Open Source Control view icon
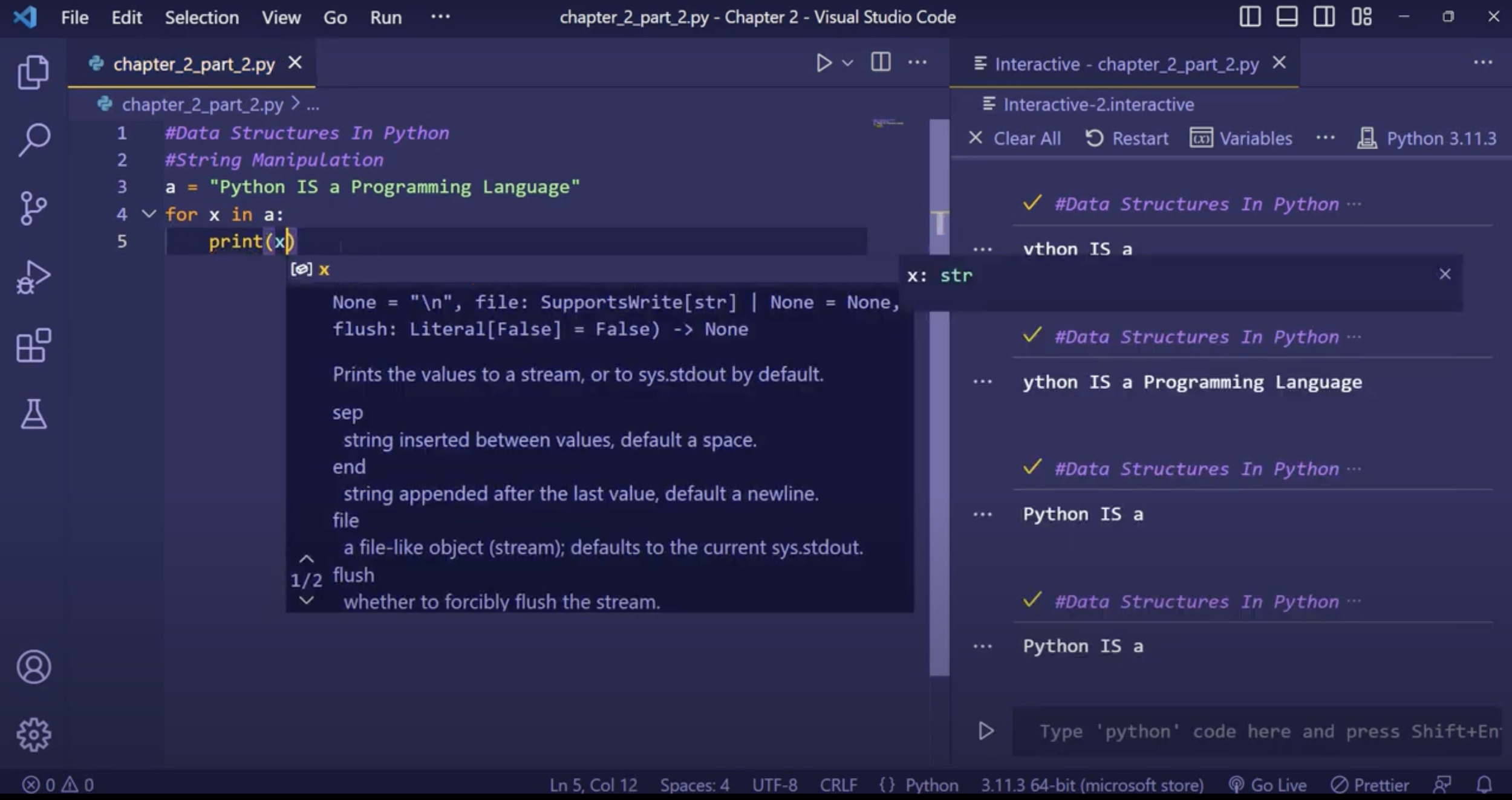Viewport: 1512px width, 800px height. [x=33, y=209]
